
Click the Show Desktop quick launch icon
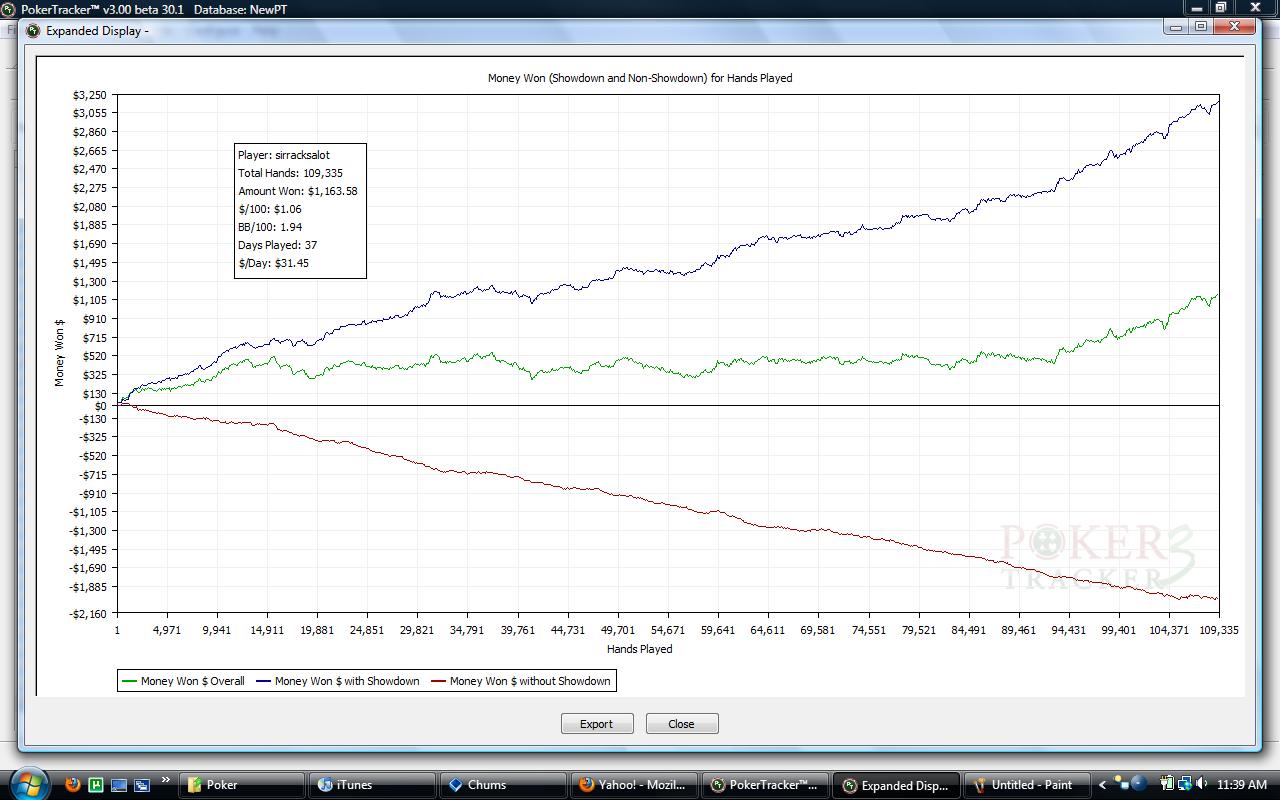119,785
